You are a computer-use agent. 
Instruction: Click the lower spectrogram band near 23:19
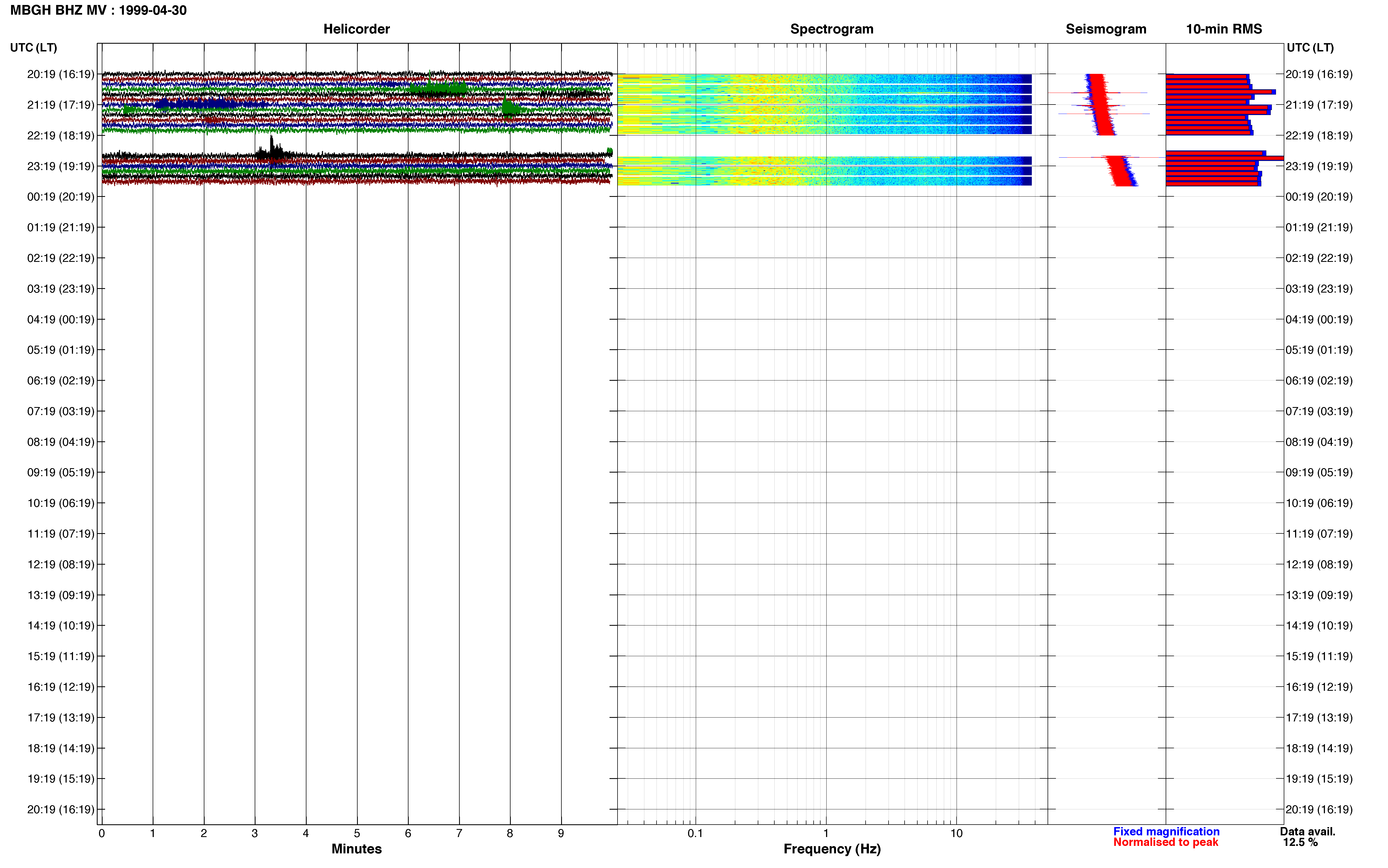[x=824, y=171]
